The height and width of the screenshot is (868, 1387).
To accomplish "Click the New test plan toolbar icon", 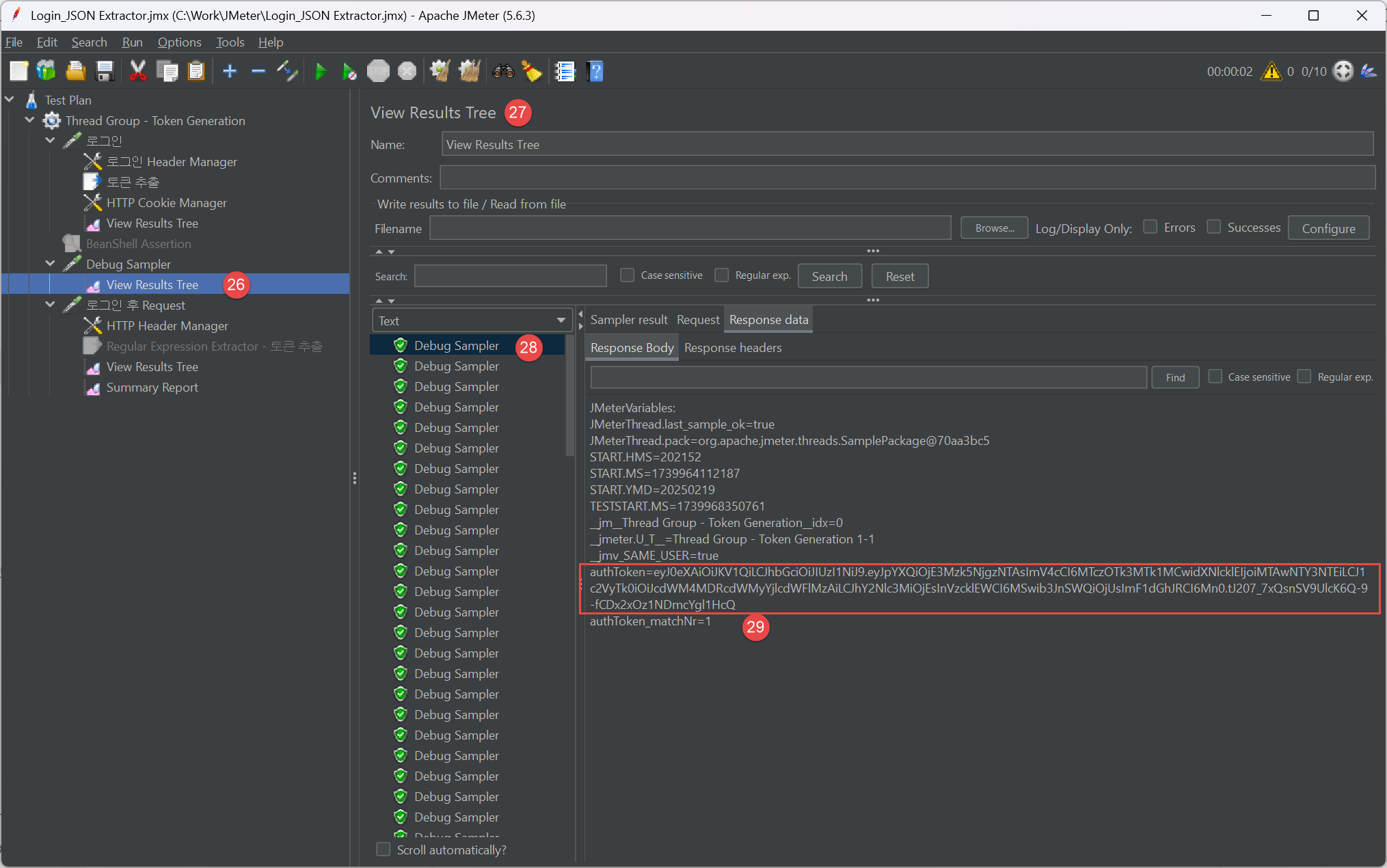I will [x=18, y=71].
